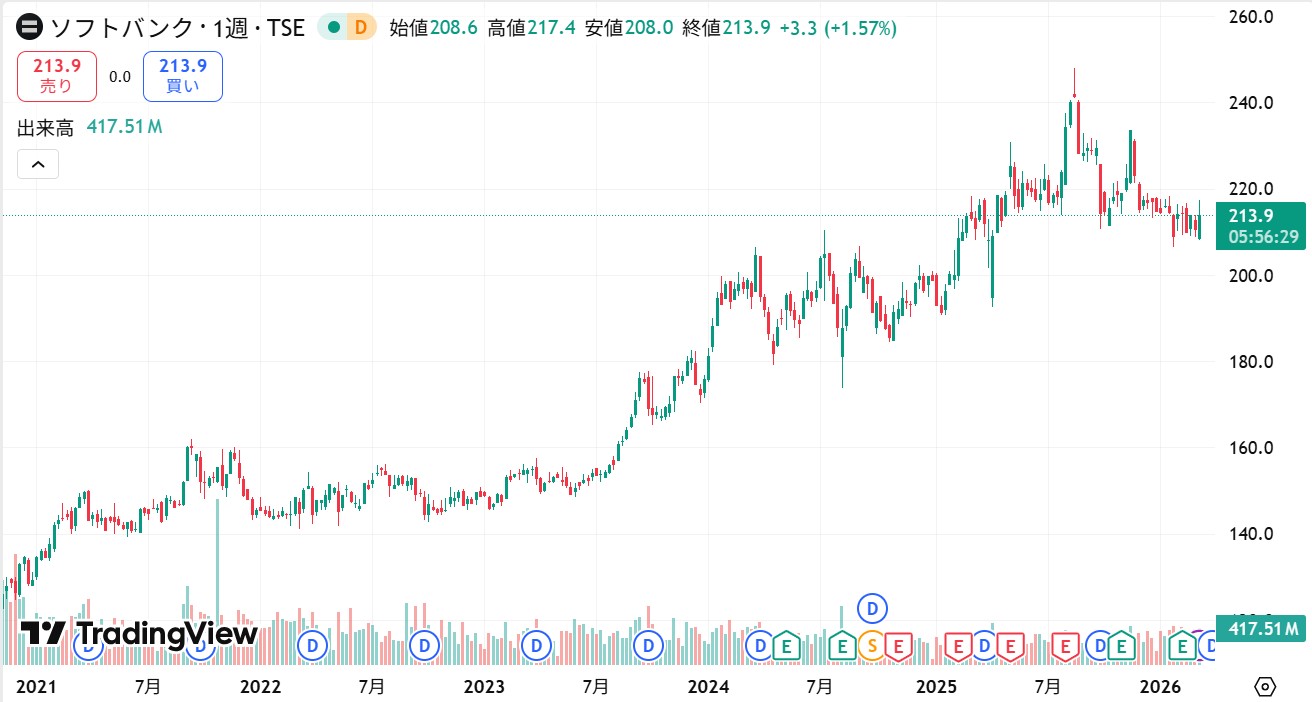
Task: Click the D dividend marker near 2023
Action: point(538,647)
